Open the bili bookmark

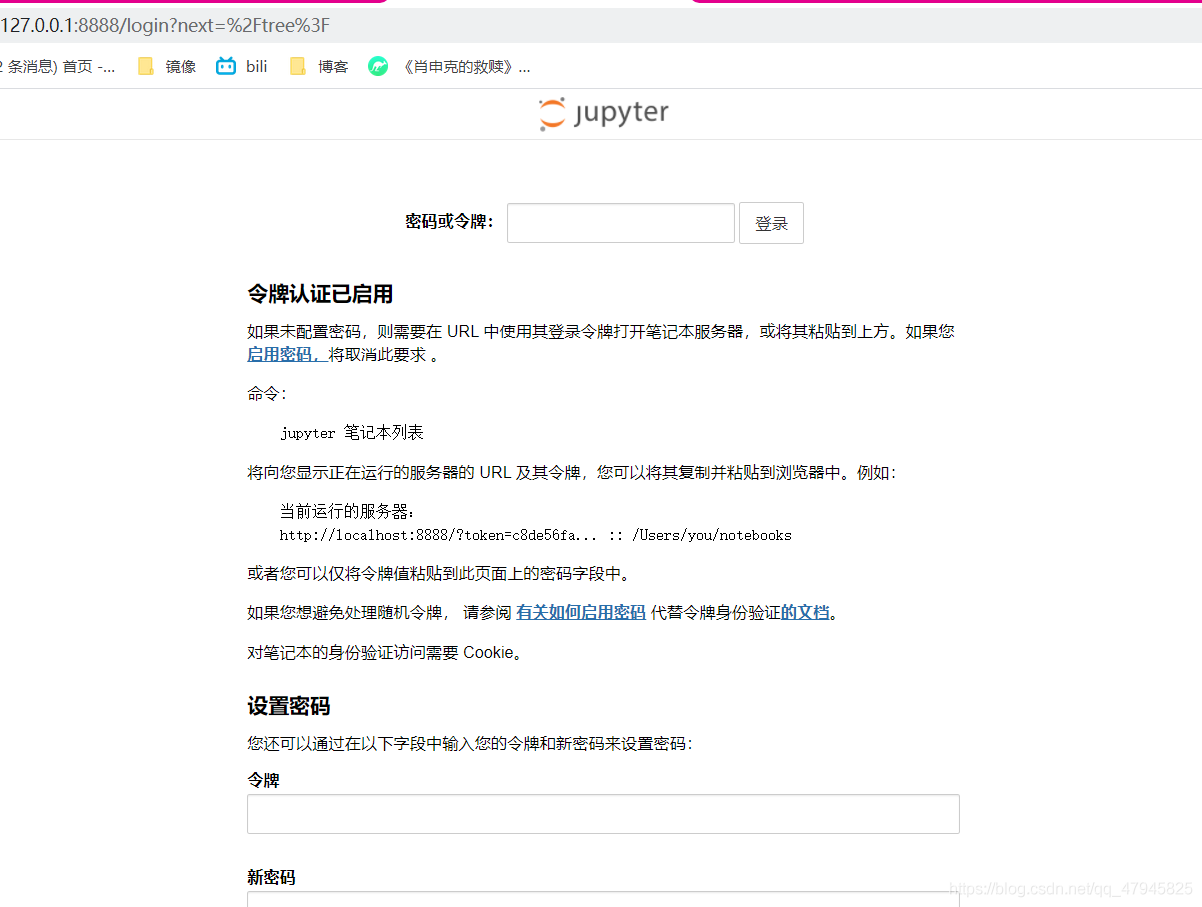[x=243, y=67]
